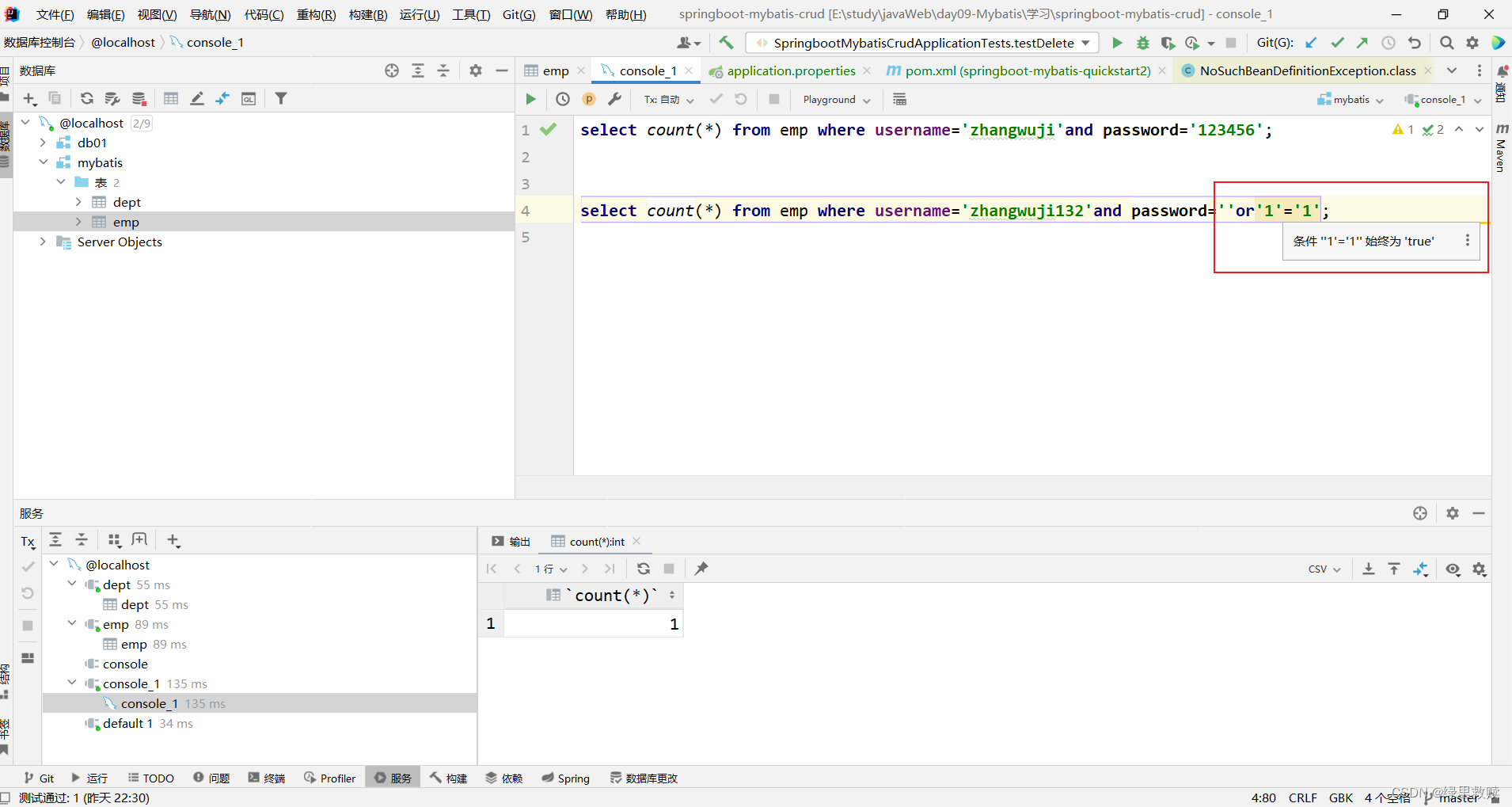Click the count(*) result cell

coord(592,623)
